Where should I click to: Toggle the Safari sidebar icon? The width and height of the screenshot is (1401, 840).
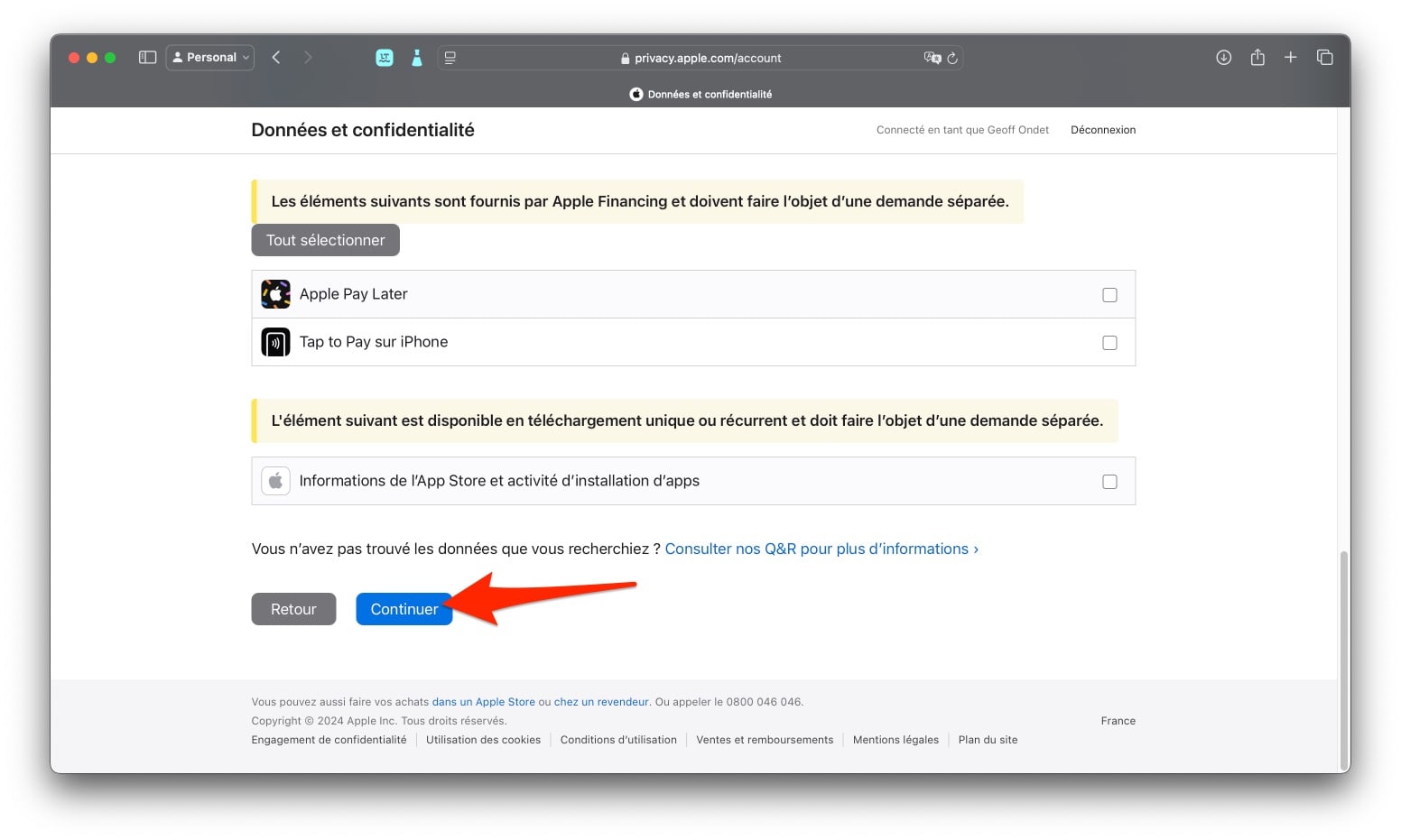(147, 58)
